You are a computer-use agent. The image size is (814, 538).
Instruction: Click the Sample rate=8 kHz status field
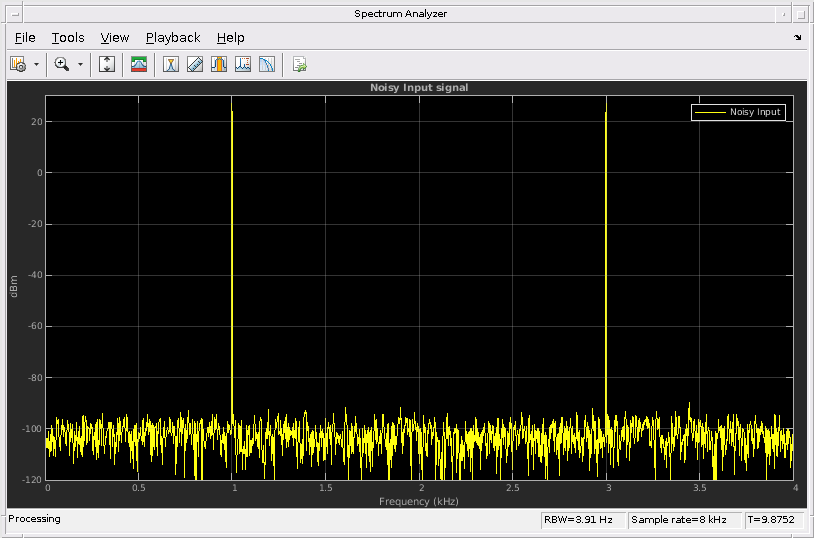coord(684,520)
